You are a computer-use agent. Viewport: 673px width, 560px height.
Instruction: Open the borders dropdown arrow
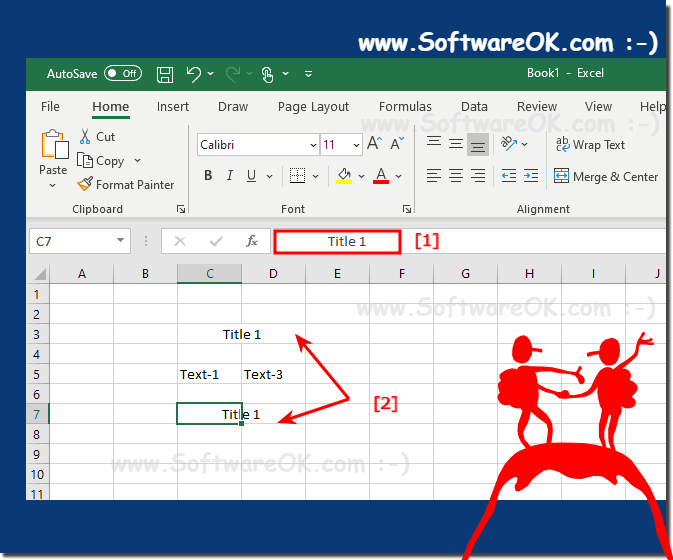point(315,176)
